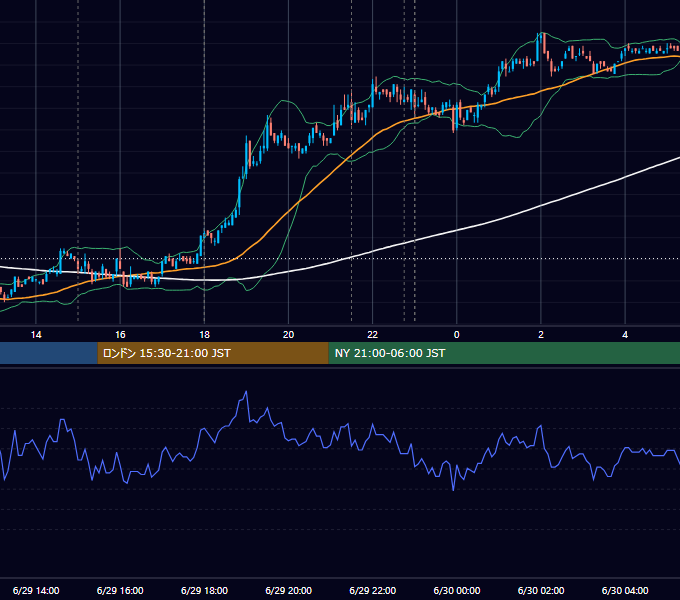Click the highest peak of the blue oscillator line

point(246,391)
